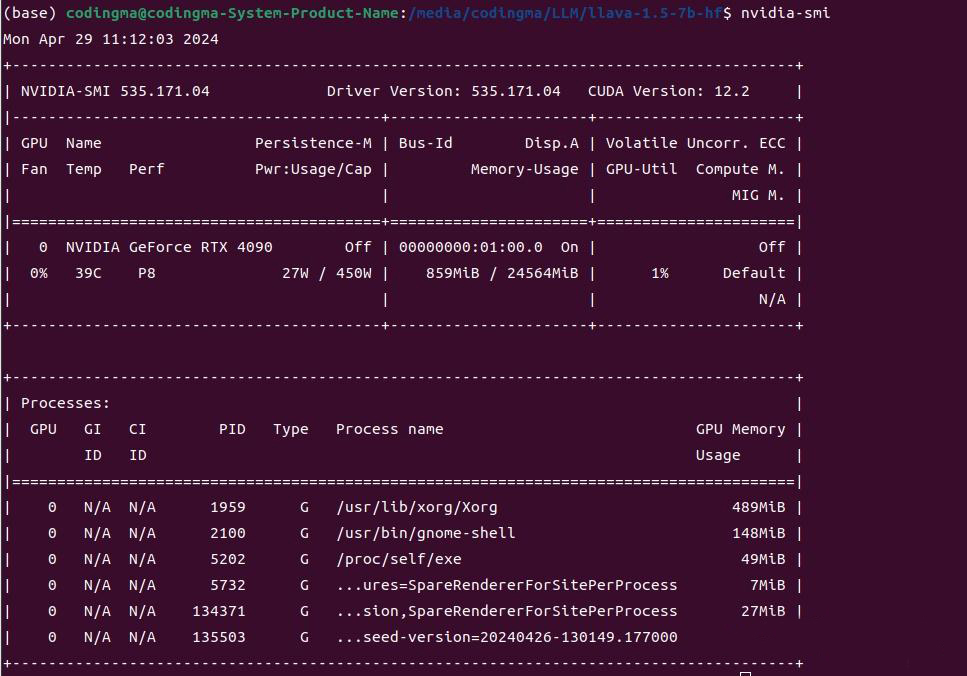Click memory value '49MiB'
The height and width of the screenshot is (676, 967).
coord(763,559)
